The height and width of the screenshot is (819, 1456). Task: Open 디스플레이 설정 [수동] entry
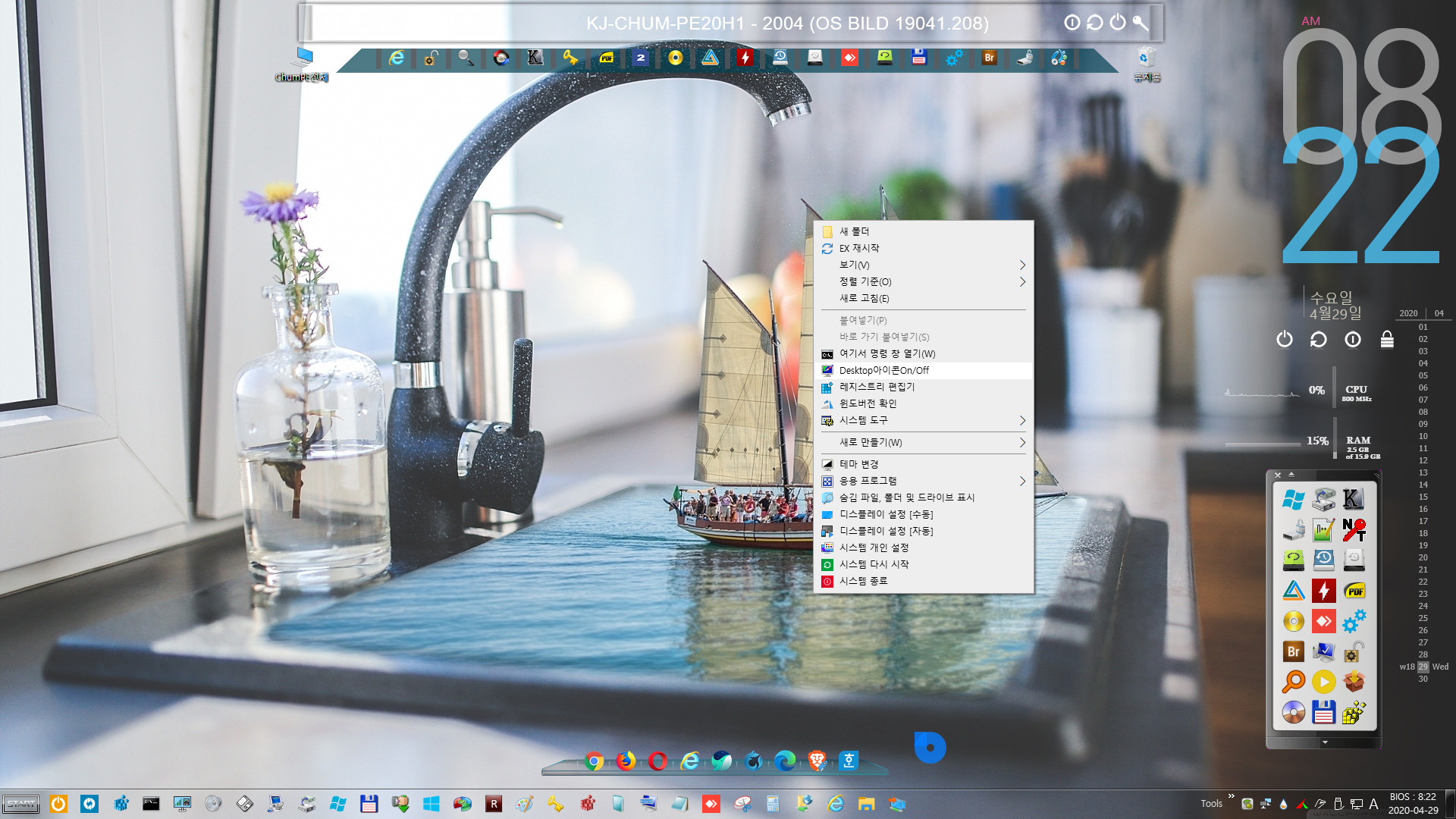click(x=924, y=514)
